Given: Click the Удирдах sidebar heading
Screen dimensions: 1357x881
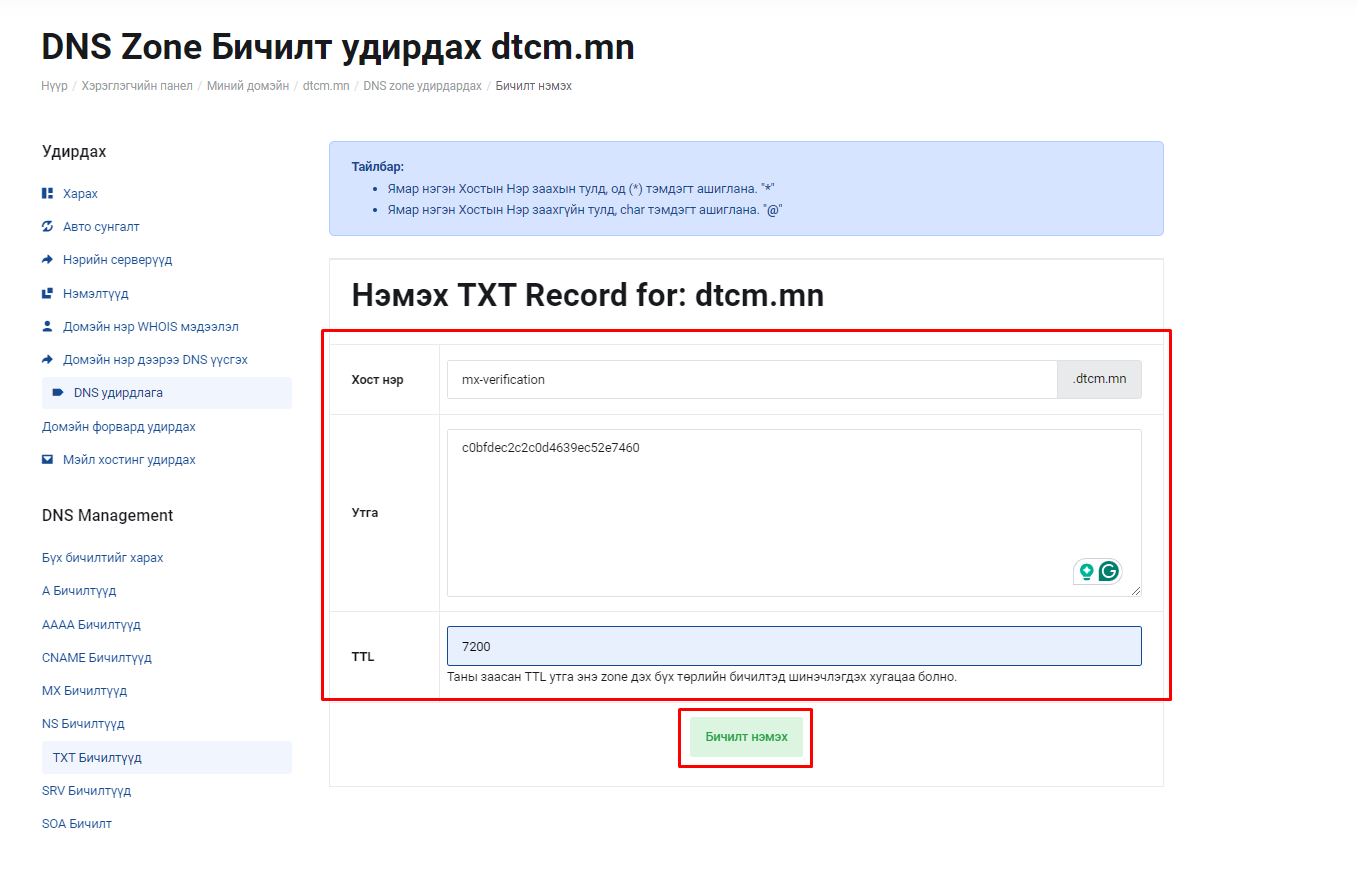Looking at the screenshot, I should pyautogui.click(x=74, y=152).
